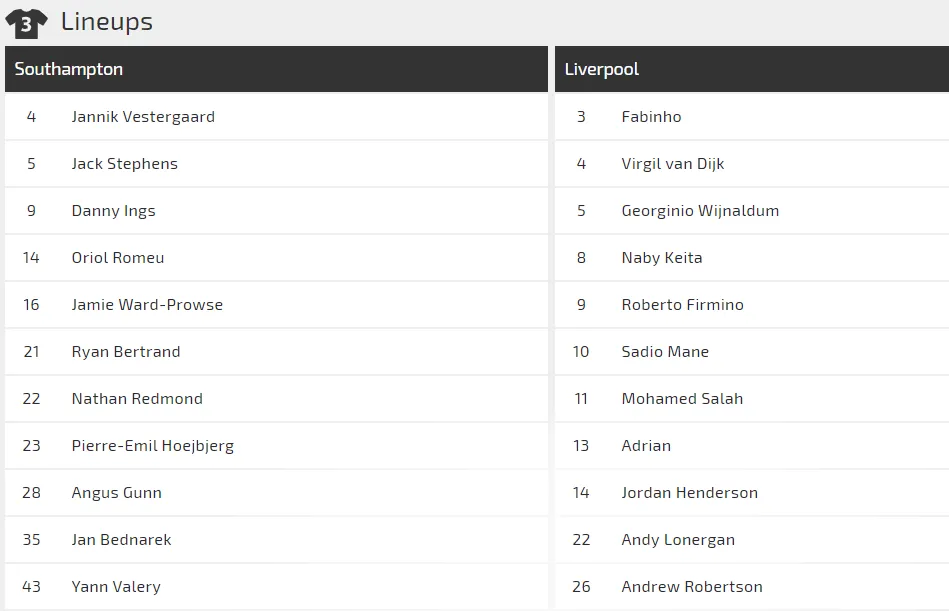The width and height of the screenshot is (949, 611).
Task: Open Mohamed Salah's player link
Action: (x=682, y=399)
